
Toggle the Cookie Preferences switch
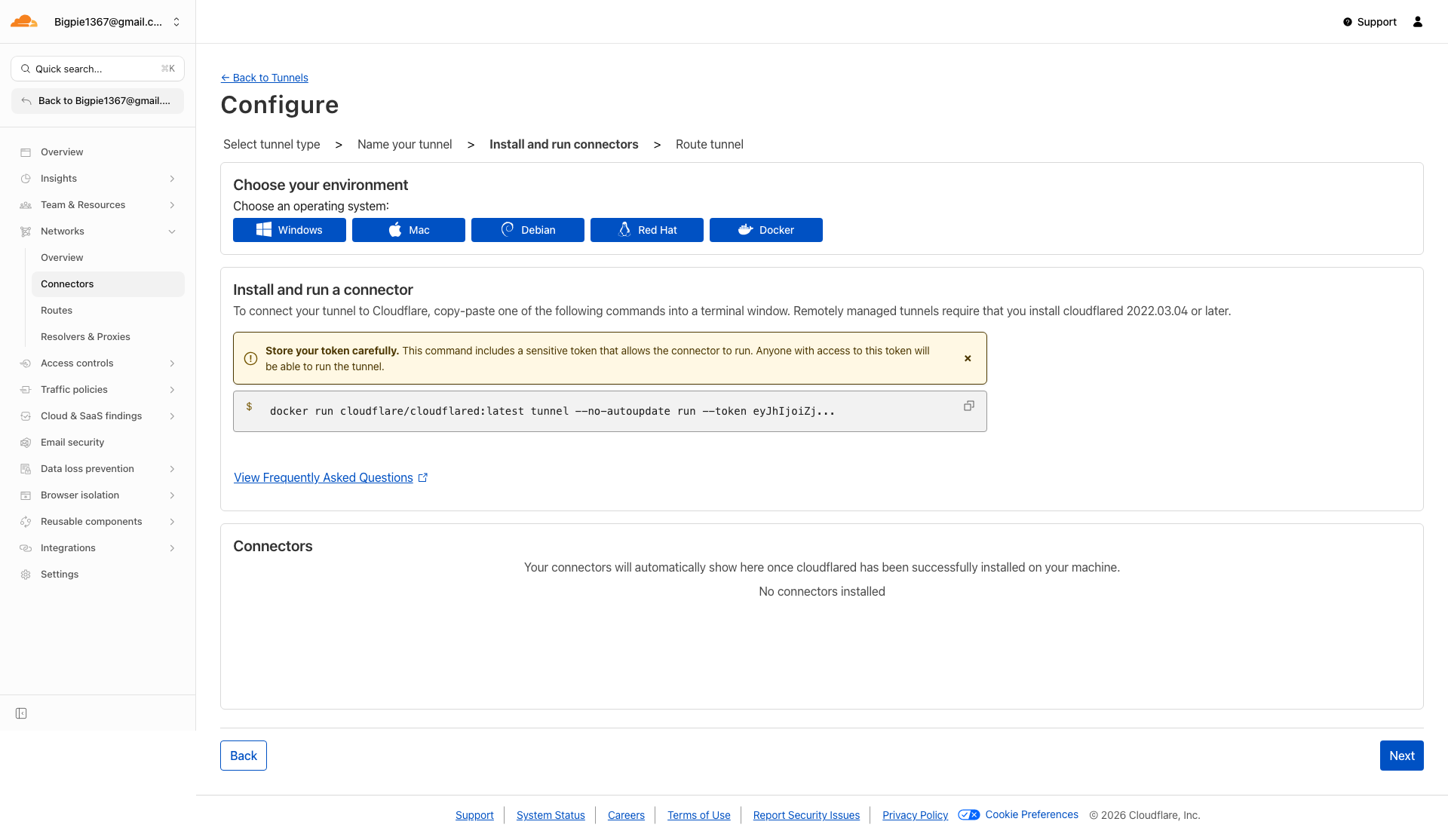coord(969,815)
